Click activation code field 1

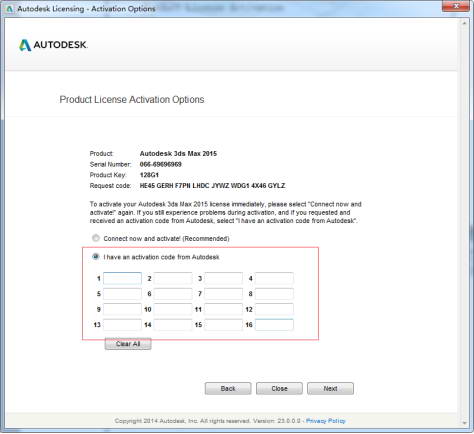(122, 278)
